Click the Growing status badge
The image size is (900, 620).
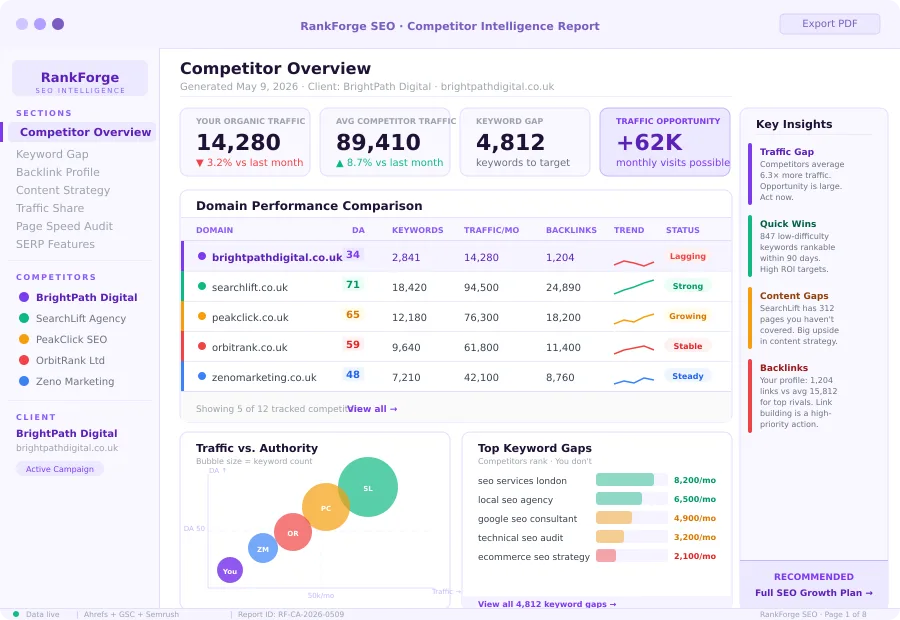688,316
